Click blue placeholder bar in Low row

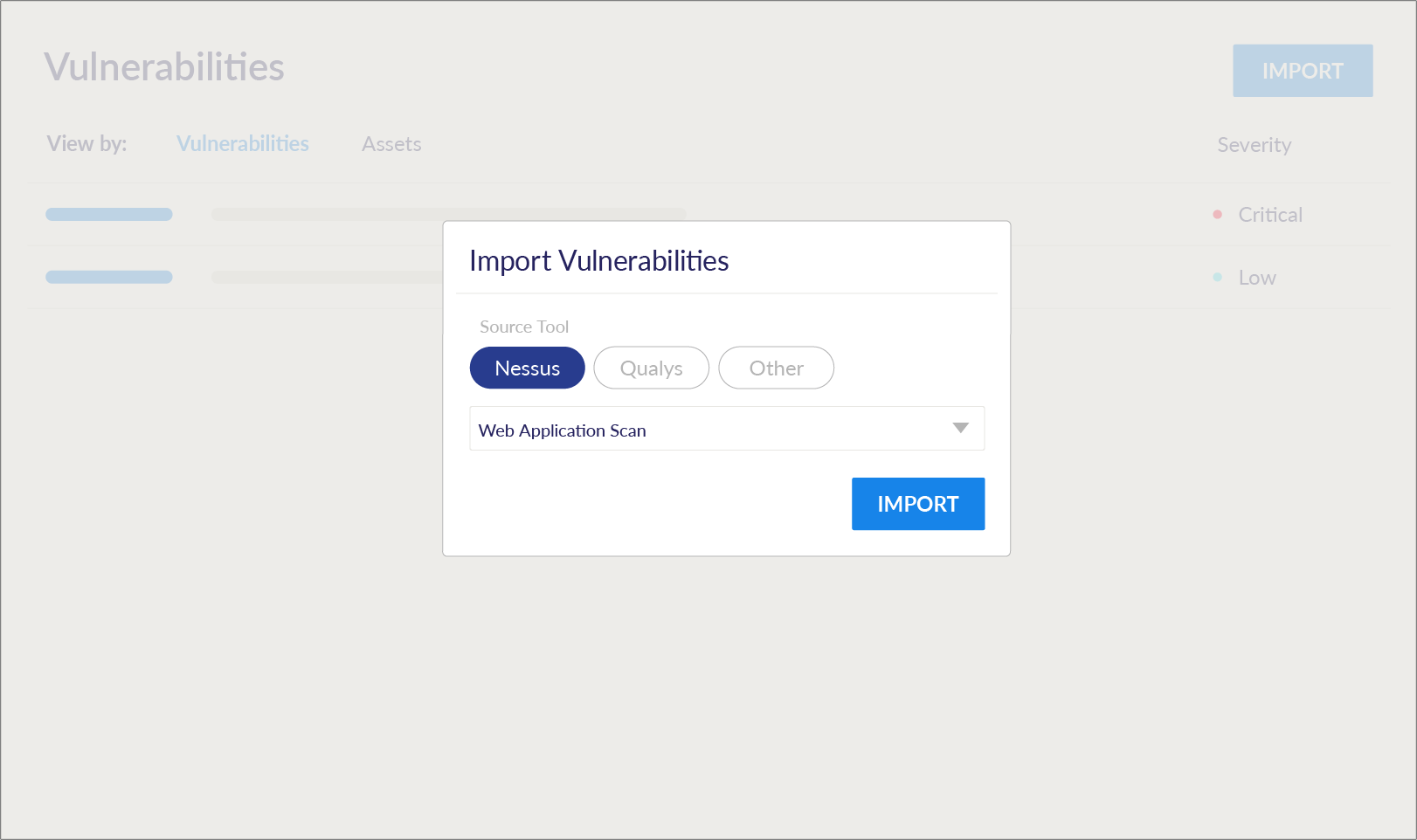click(x=109, y=277)
